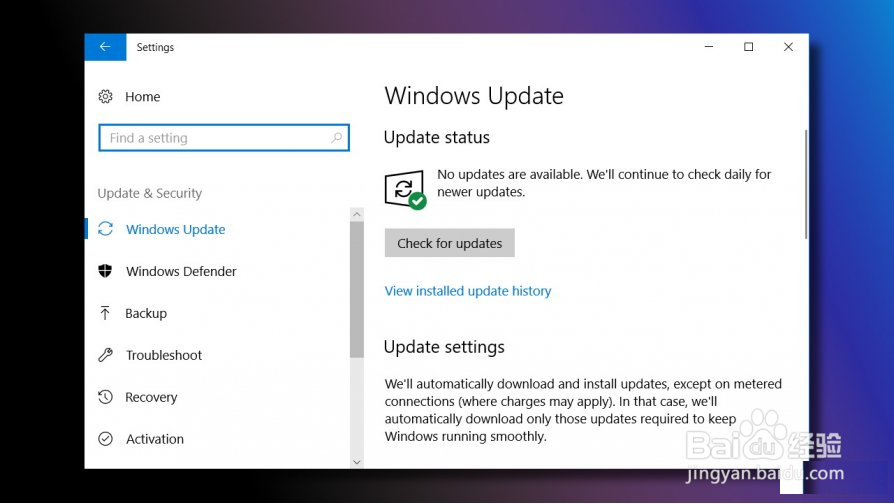
Task: Click the sidebar scrollbar down arrow
Action: [357, 462]
